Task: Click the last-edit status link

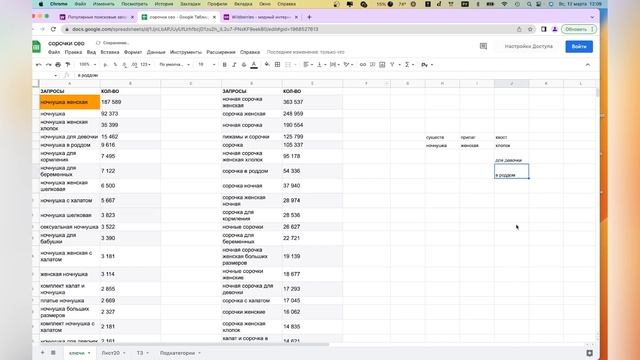Action: coord(305,52)
